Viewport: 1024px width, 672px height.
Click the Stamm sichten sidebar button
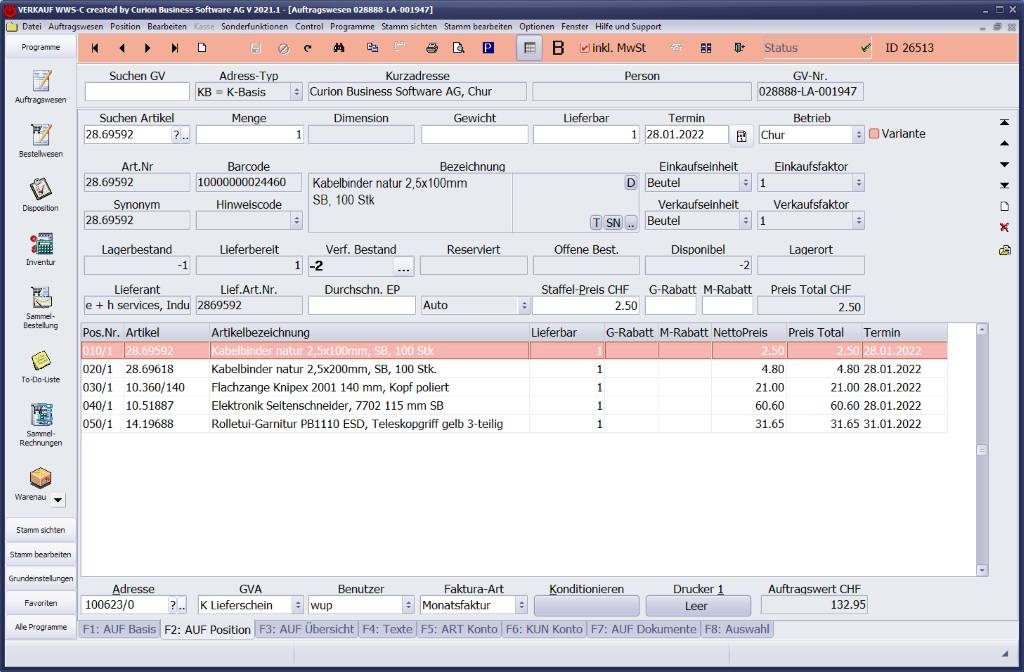point(41,530)
